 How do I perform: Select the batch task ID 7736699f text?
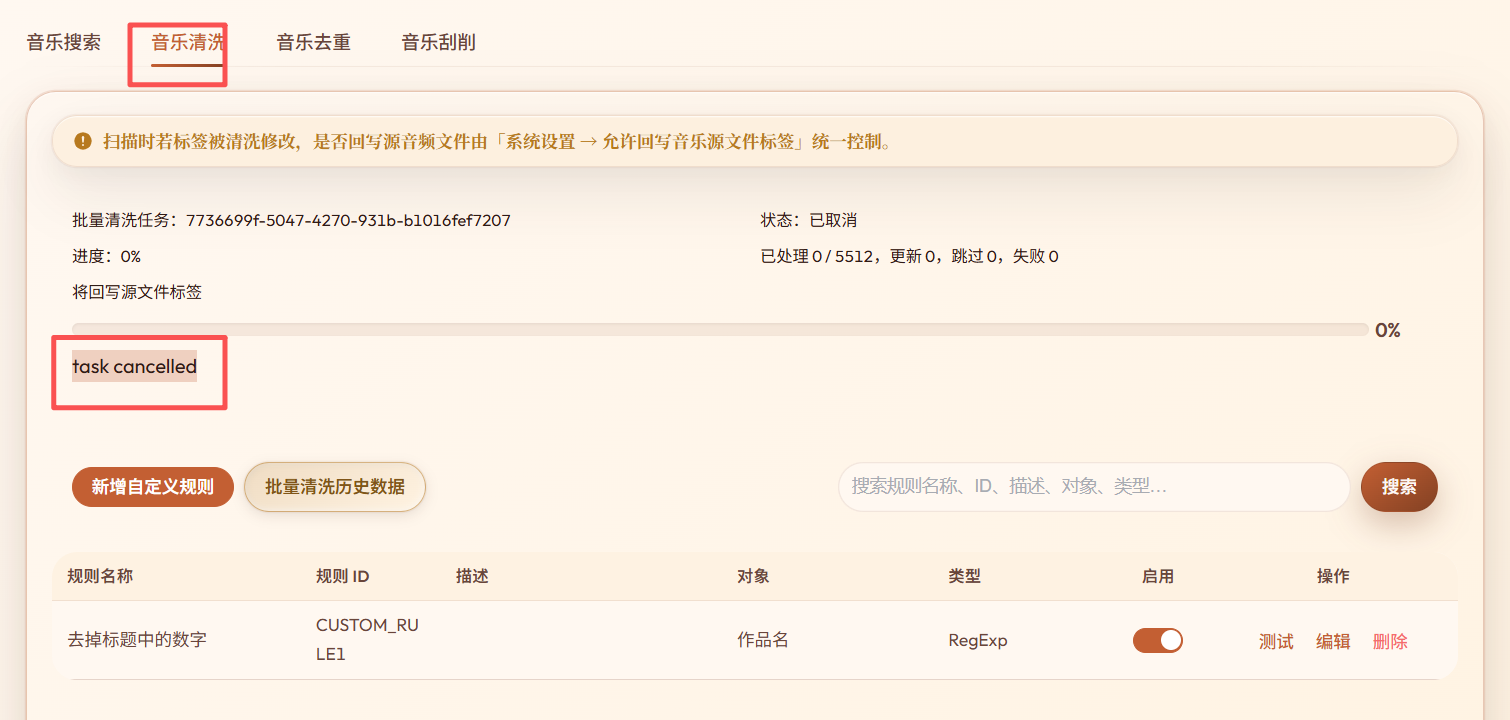[x=348, y=220]
